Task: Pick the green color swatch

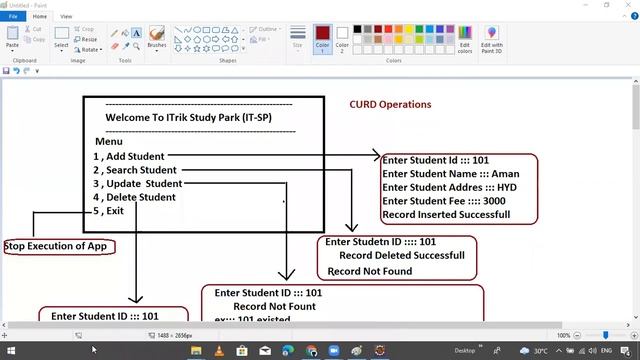Action: pyautogui.click(x=419, y=29)
